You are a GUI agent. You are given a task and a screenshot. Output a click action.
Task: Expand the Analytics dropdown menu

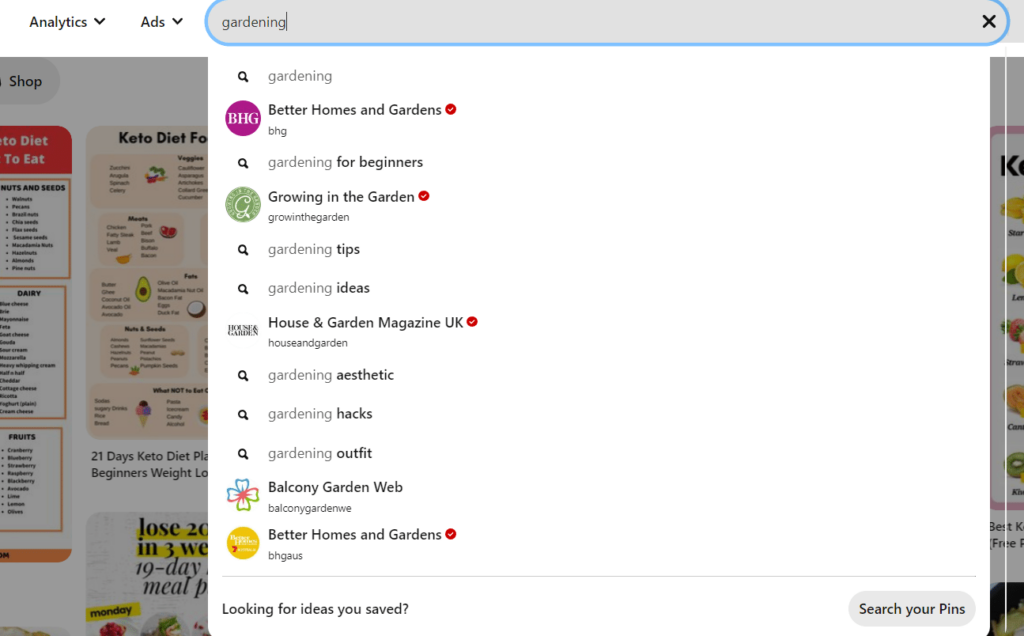click(x=67, y=22)
